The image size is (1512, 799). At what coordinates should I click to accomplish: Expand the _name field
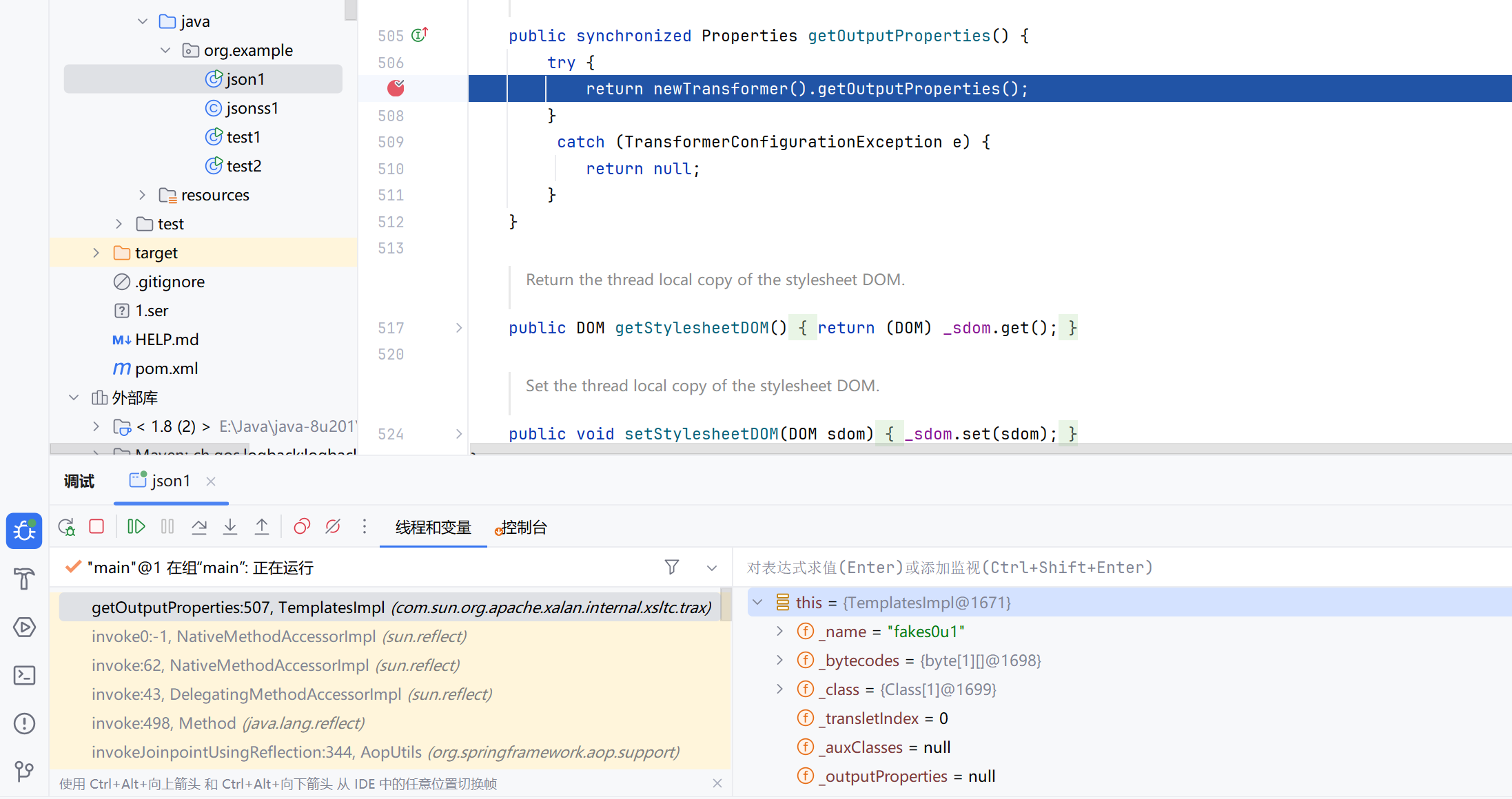pyautogui.click(x=780, y=631)
